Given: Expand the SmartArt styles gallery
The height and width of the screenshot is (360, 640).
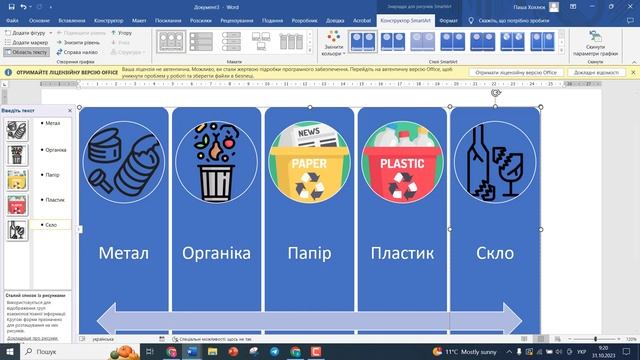Looking at the screenshot, I should pos(562,50).
